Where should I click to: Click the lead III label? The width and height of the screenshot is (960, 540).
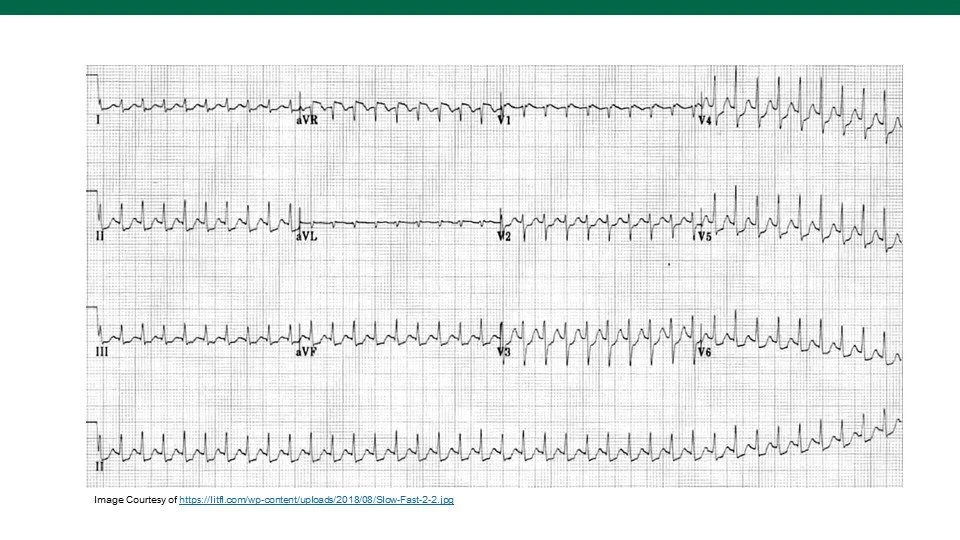click(x=102, y=351)
